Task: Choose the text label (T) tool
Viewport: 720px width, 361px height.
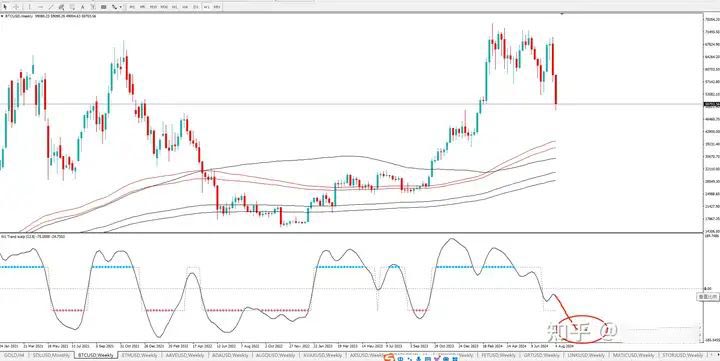Action: [x=93, y=7]
